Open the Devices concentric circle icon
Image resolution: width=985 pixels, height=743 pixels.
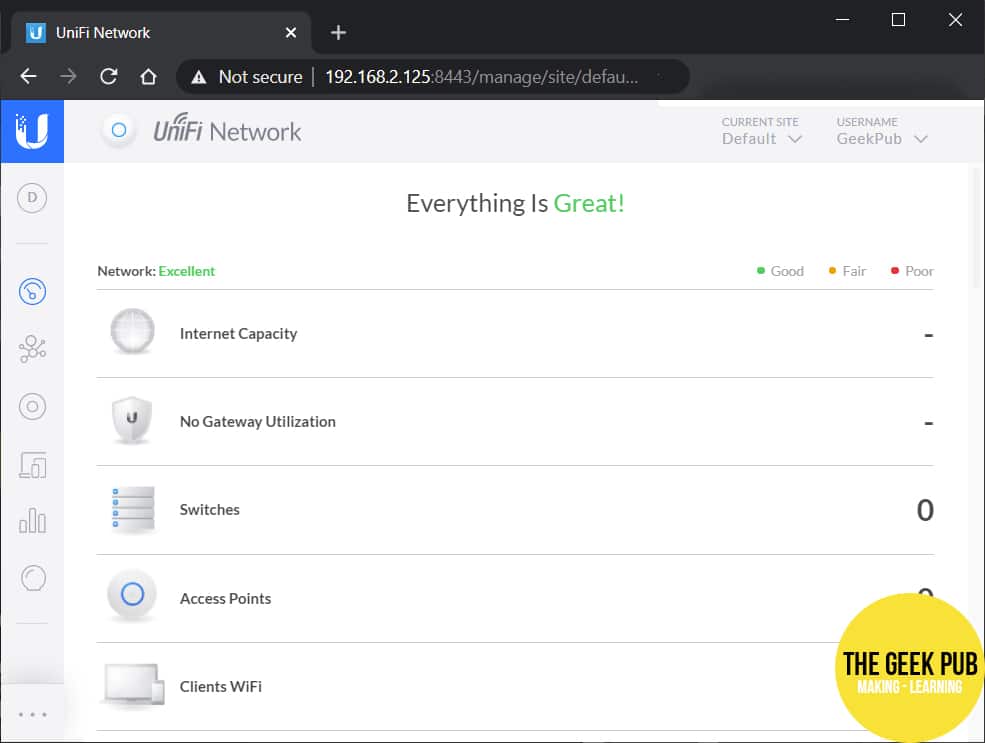point(32,406)
